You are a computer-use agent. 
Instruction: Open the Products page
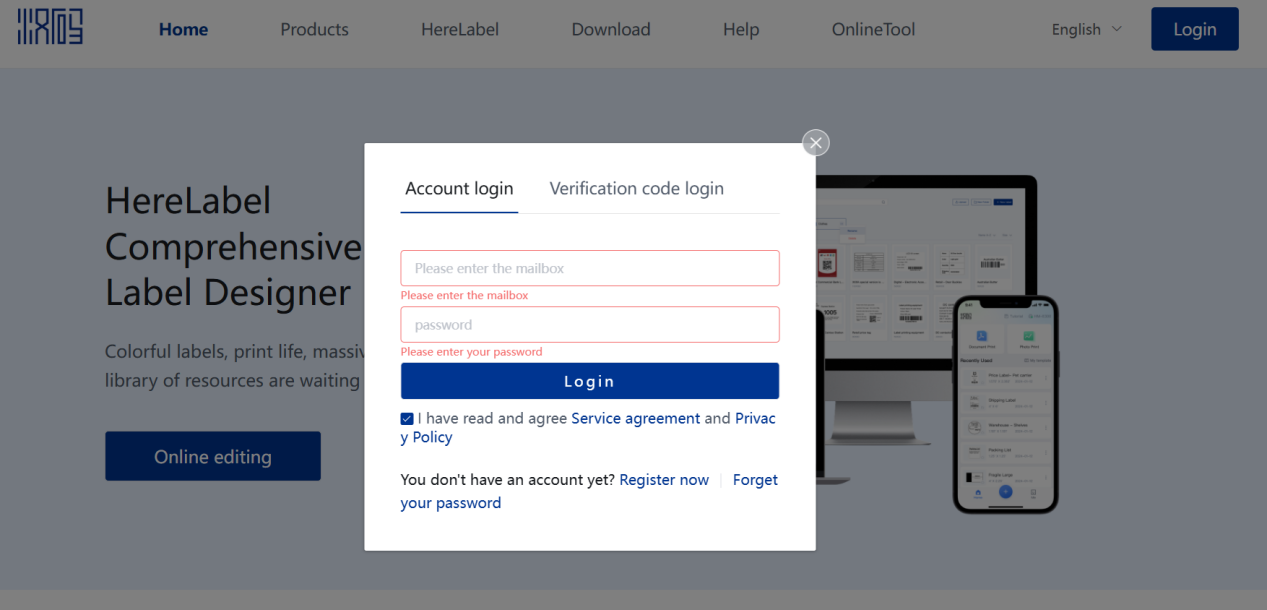tap(314, 29)
